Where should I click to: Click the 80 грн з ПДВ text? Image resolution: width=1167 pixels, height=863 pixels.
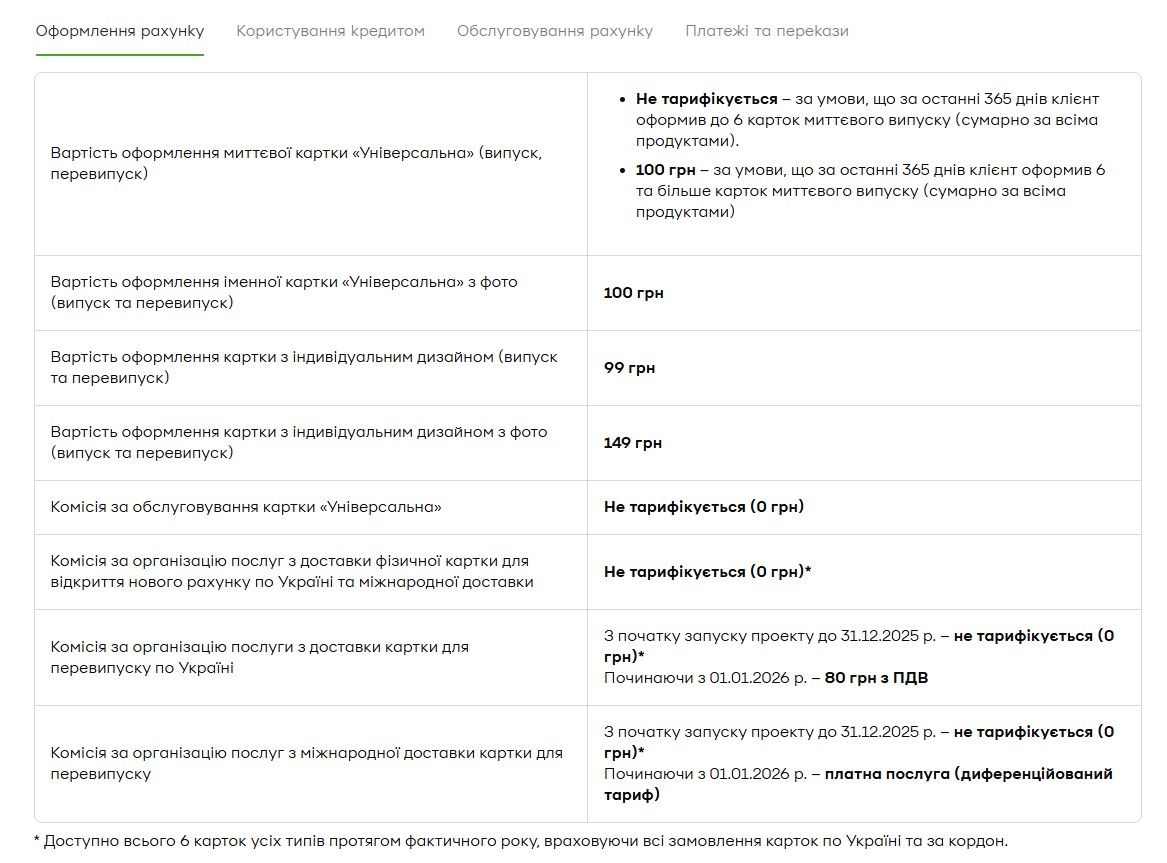pos(876,678)
